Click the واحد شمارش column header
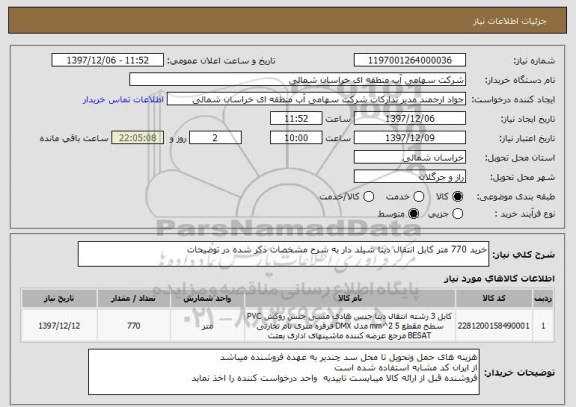Image resolution: width=576 pixels, height=407 pixels. tap(207, 298)
